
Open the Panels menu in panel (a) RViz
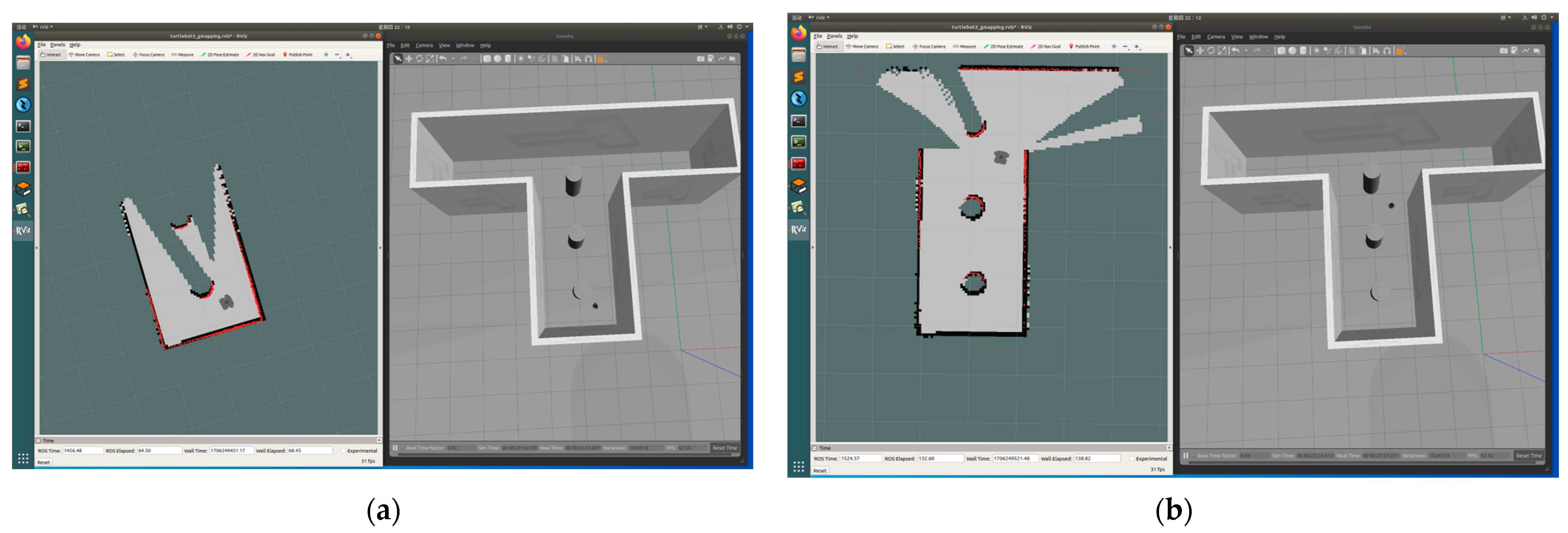[57, 45]
